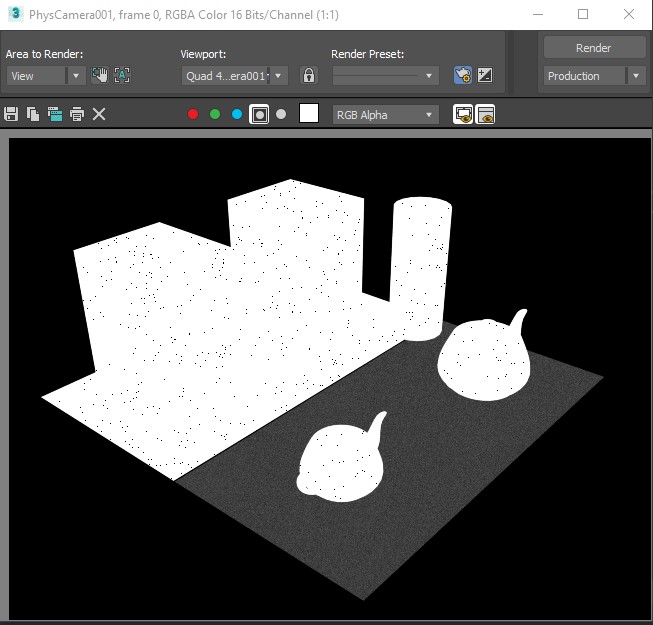653x625 pixels.
Task: Click the Clone Rendered Frame Window icon
Action: pos(55,114)
